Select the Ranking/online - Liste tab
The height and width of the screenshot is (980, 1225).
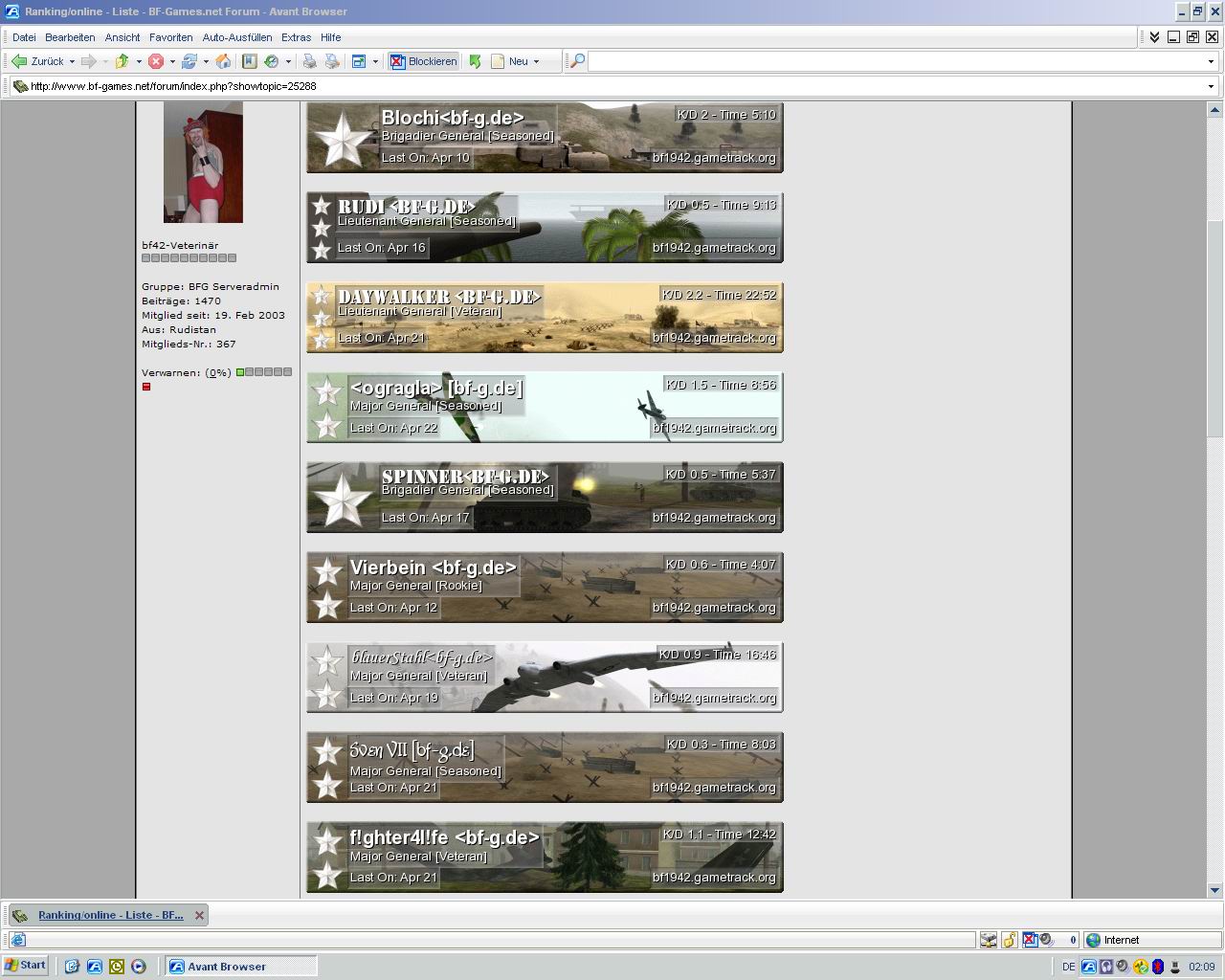coord(110,915)
